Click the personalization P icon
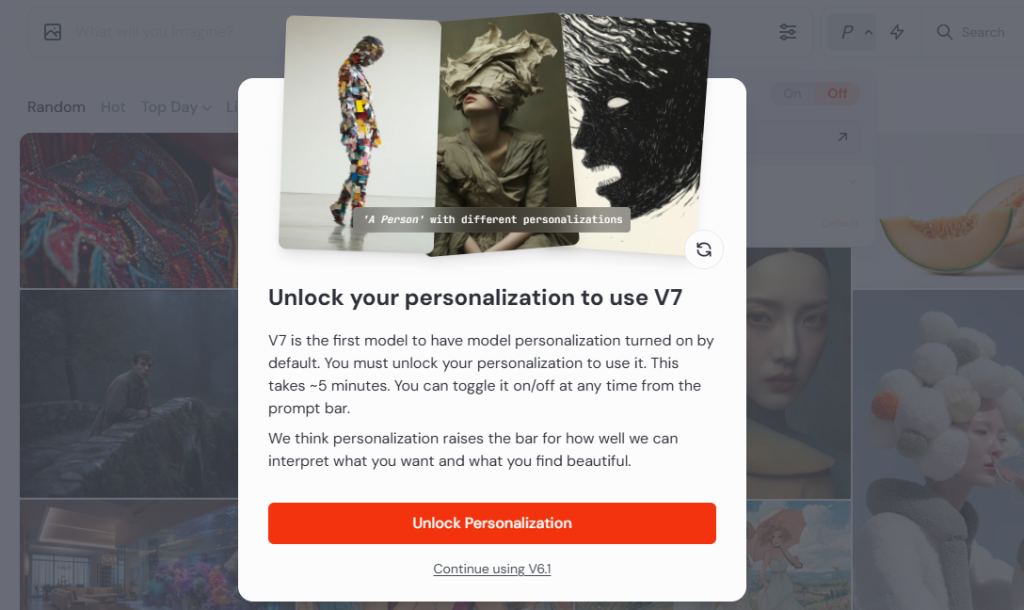This screenshot has width=1024, height=610. click(x=847, y=32)
